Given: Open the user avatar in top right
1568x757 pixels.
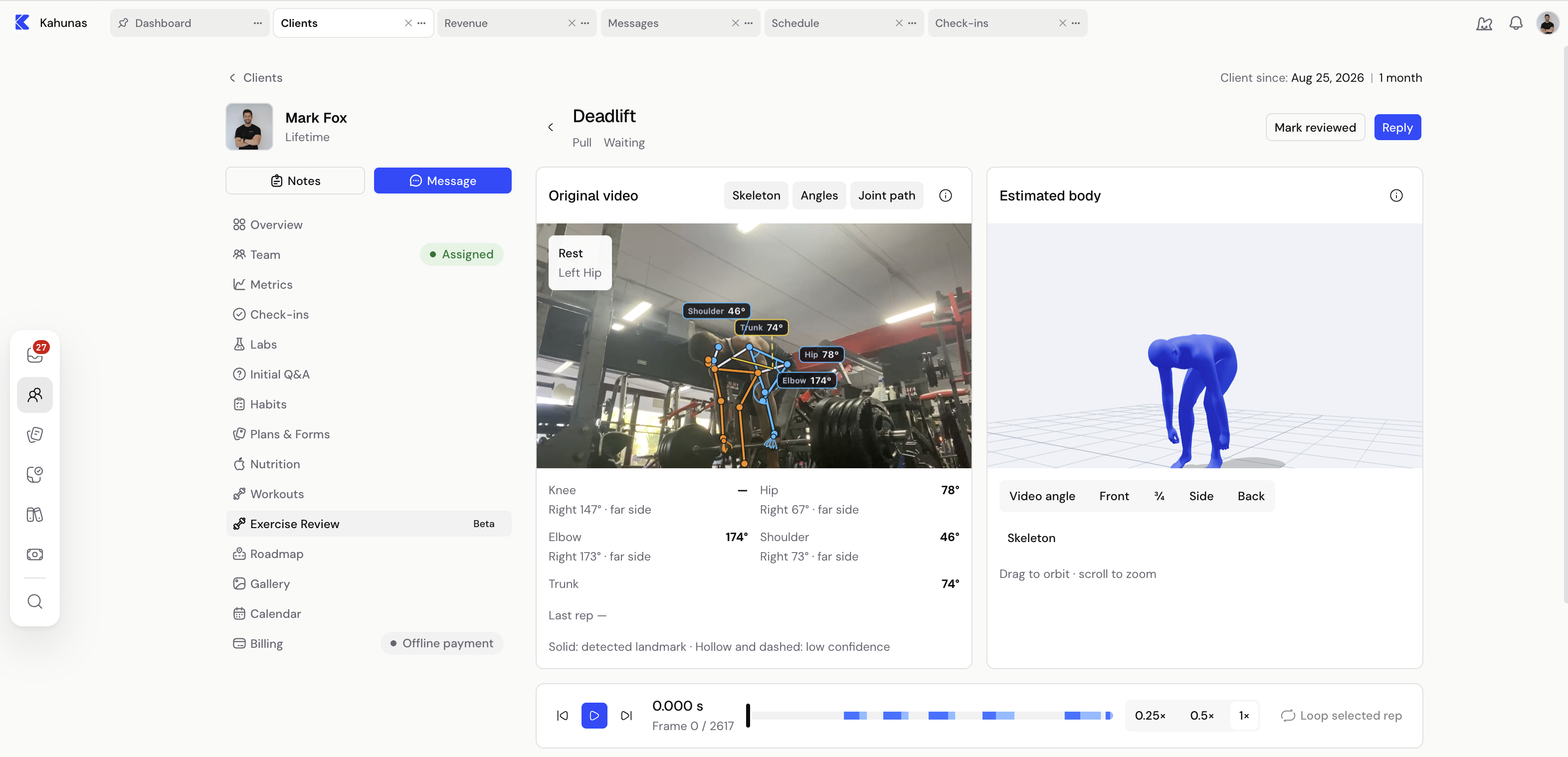Looking at the screenshot, I should [1548, 23].
